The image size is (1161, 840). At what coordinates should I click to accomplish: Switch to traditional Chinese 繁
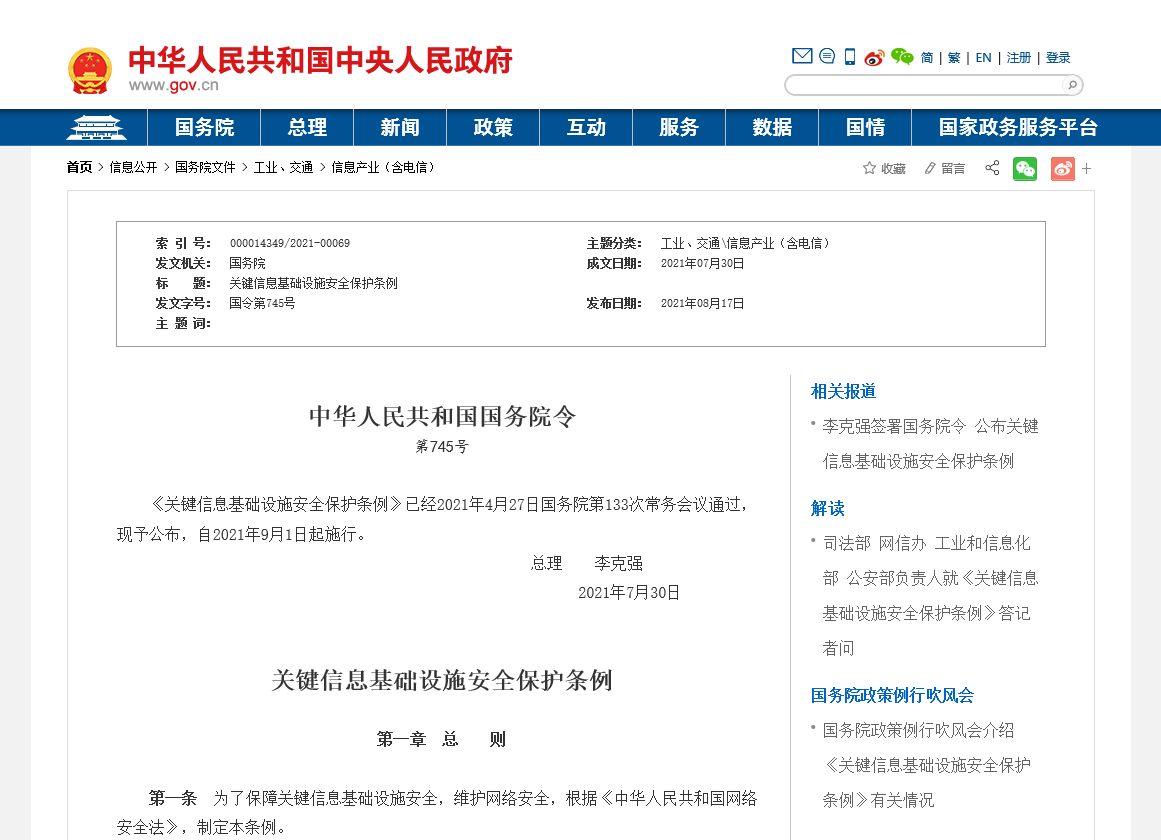coord(954,58)
